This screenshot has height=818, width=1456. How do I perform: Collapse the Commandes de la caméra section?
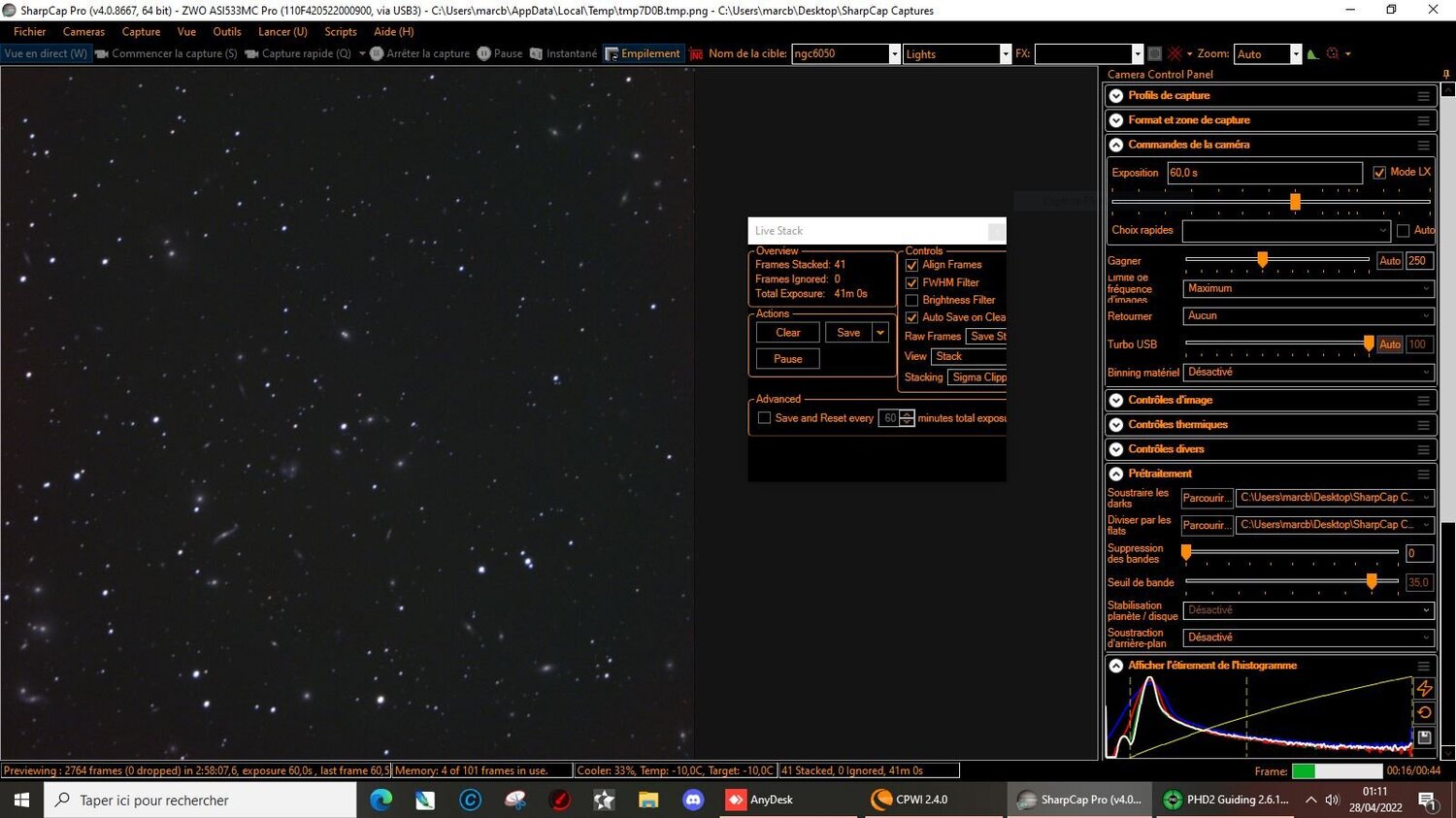[x=1116, y=144]
